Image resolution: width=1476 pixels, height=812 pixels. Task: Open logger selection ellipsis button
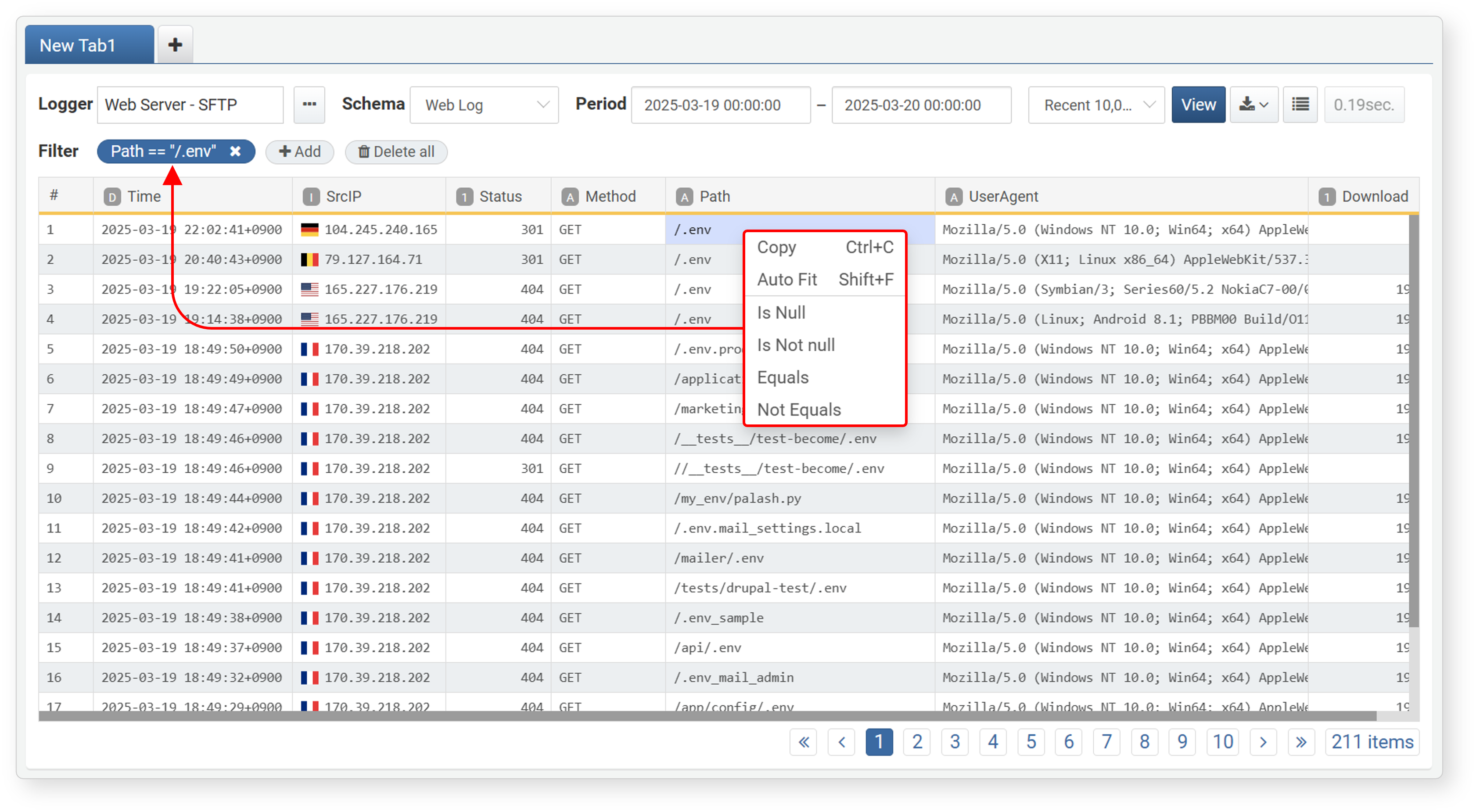[x=309, y=105]
